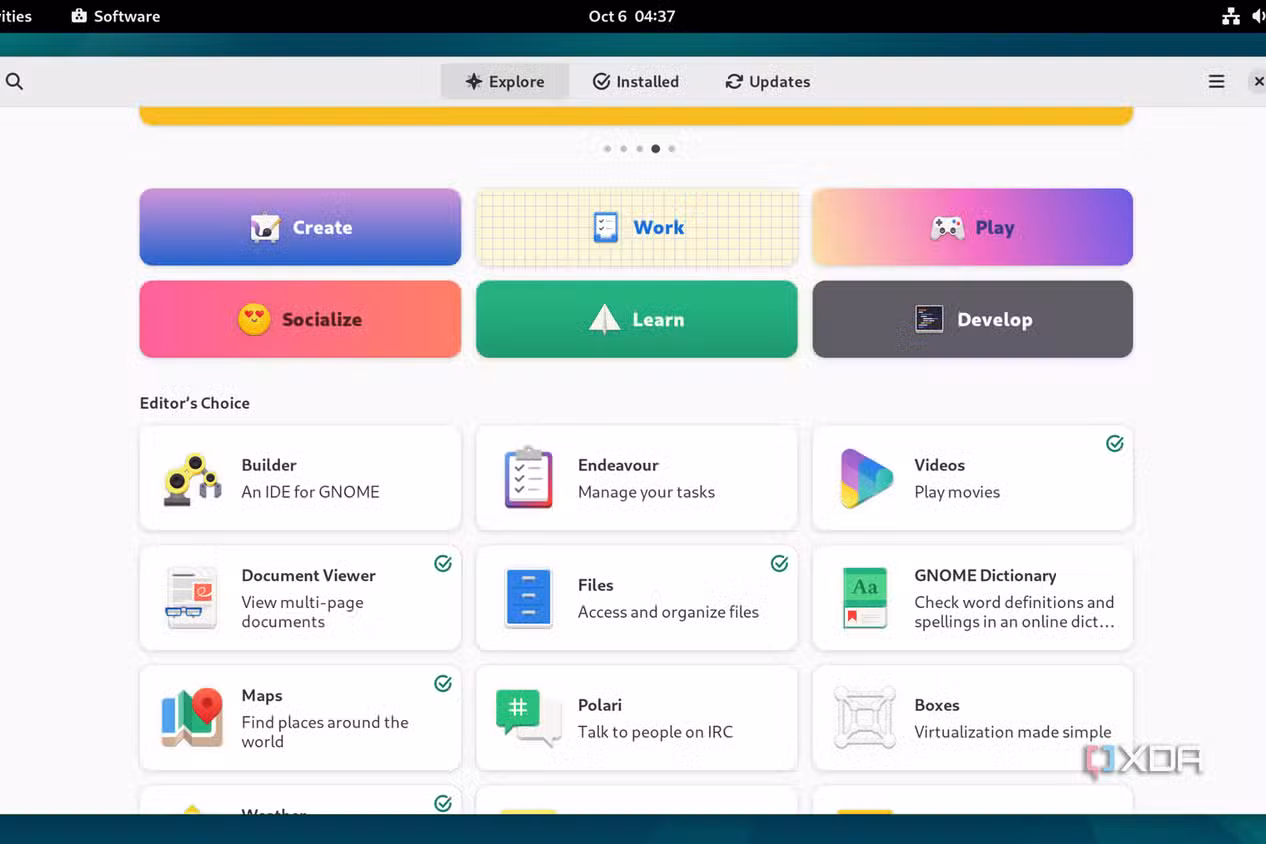Click the 'Talk to people on IRC' text

tap(655, 732)
